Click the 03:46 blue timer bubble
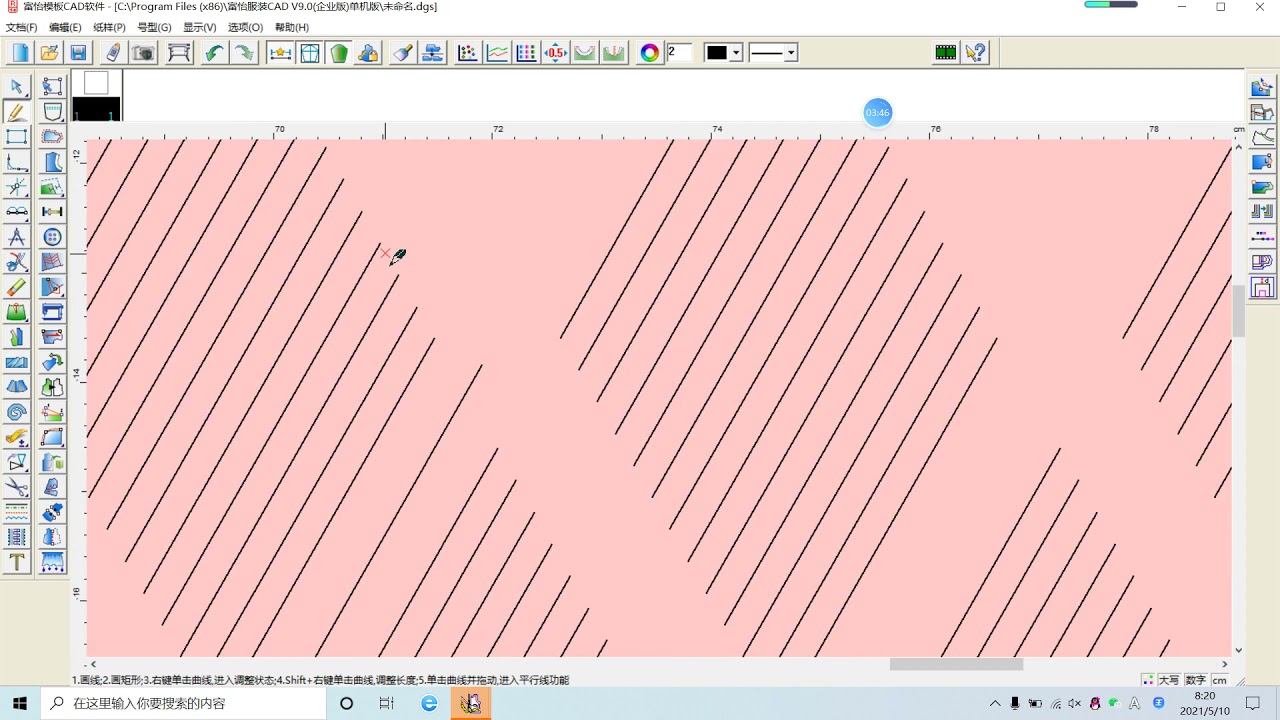The height and width of the screenshot is (720, 1280). point(877,112)
